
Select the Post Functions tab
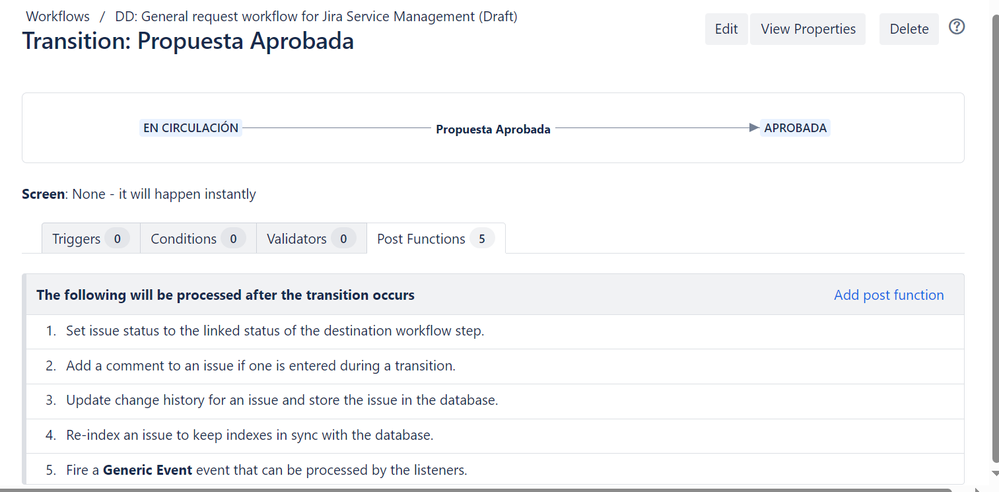436,238
